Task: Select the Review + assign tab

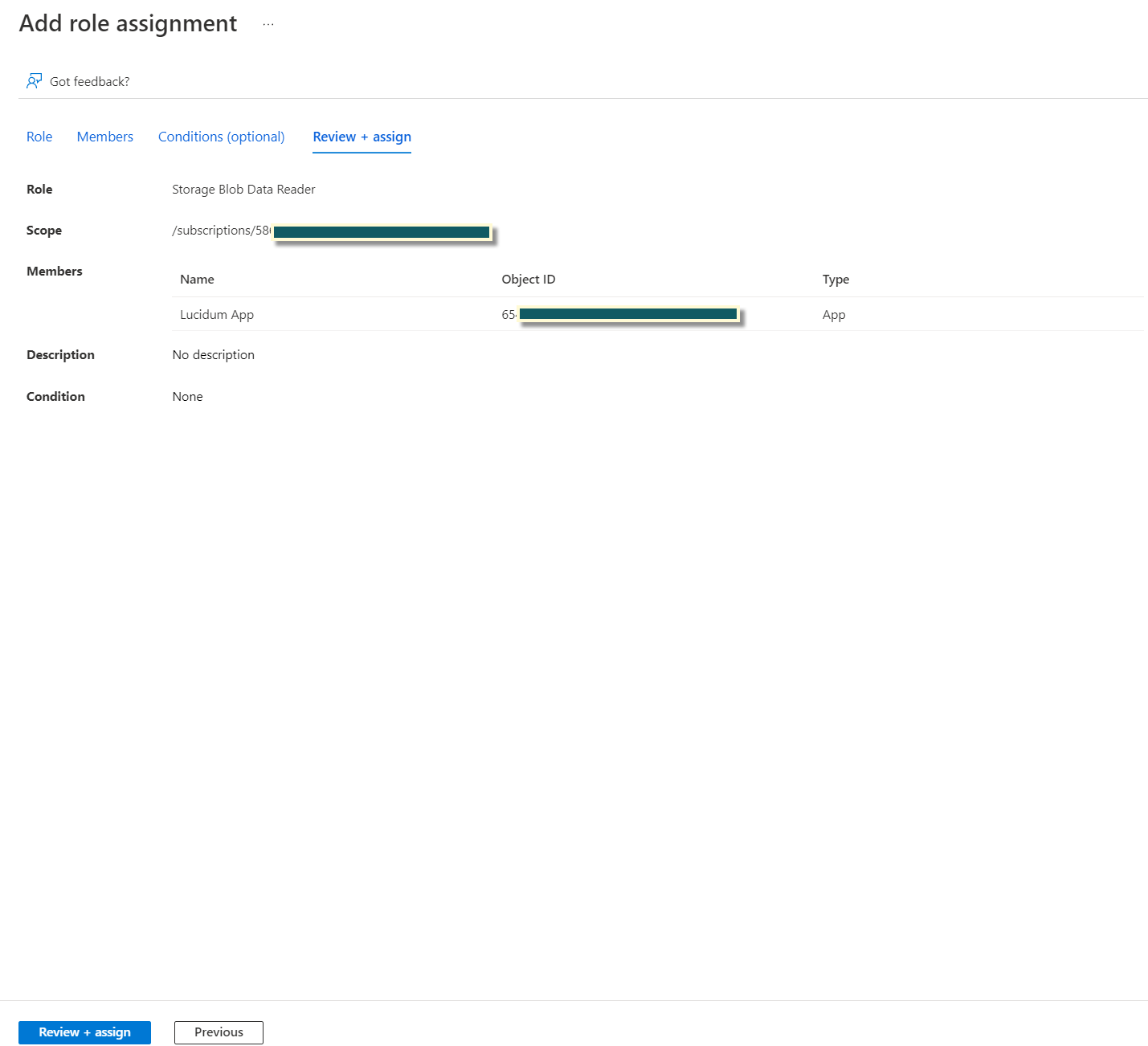Action: 362,137
